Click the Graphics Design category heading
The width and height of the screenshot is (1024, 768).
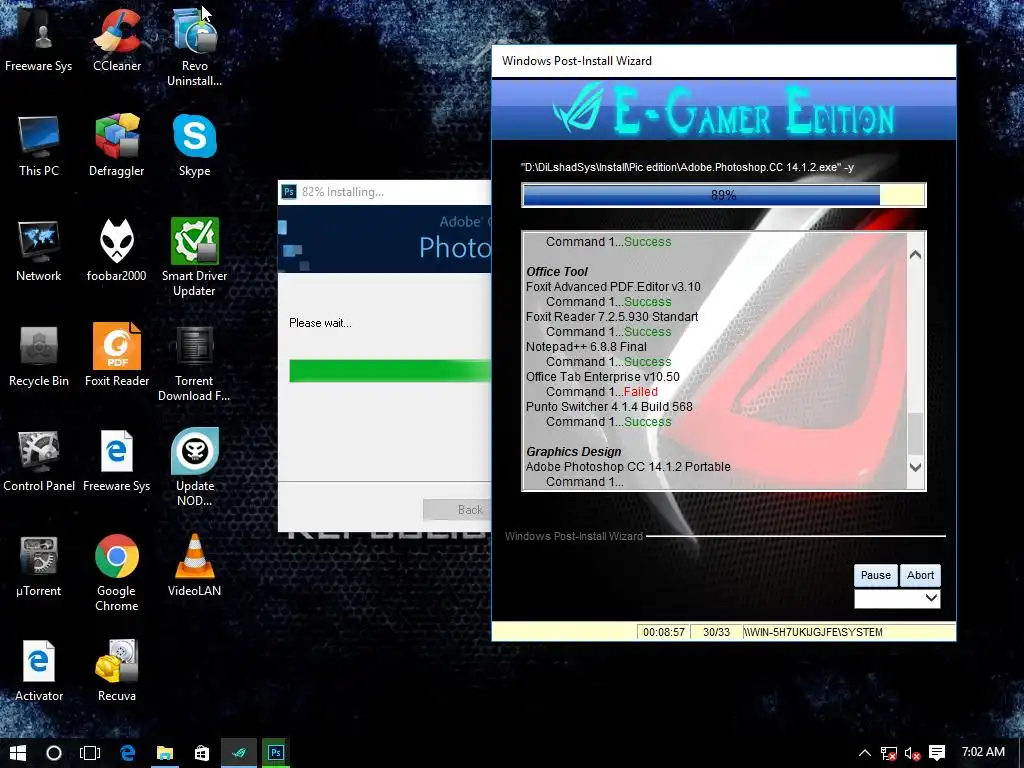pos(573,452)
